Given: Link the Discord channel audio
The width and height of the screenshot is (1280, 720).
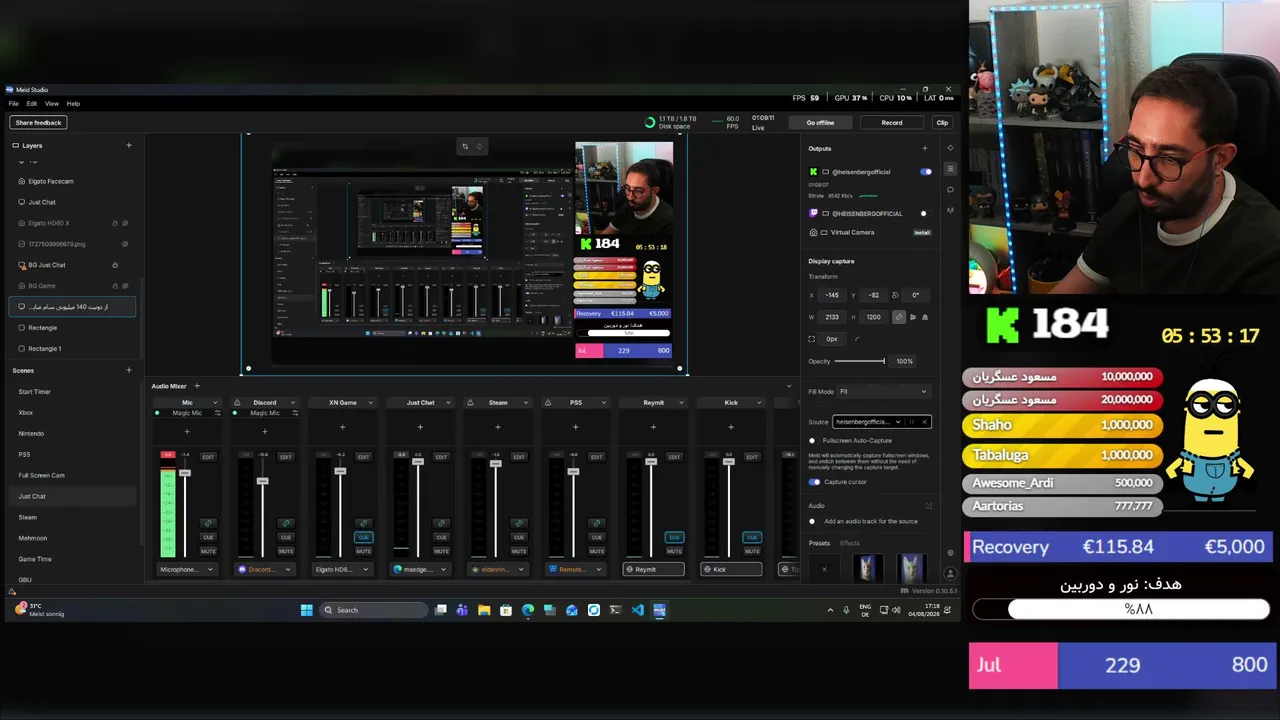Looking at the screenshot, I should click(x=286, y=523).
